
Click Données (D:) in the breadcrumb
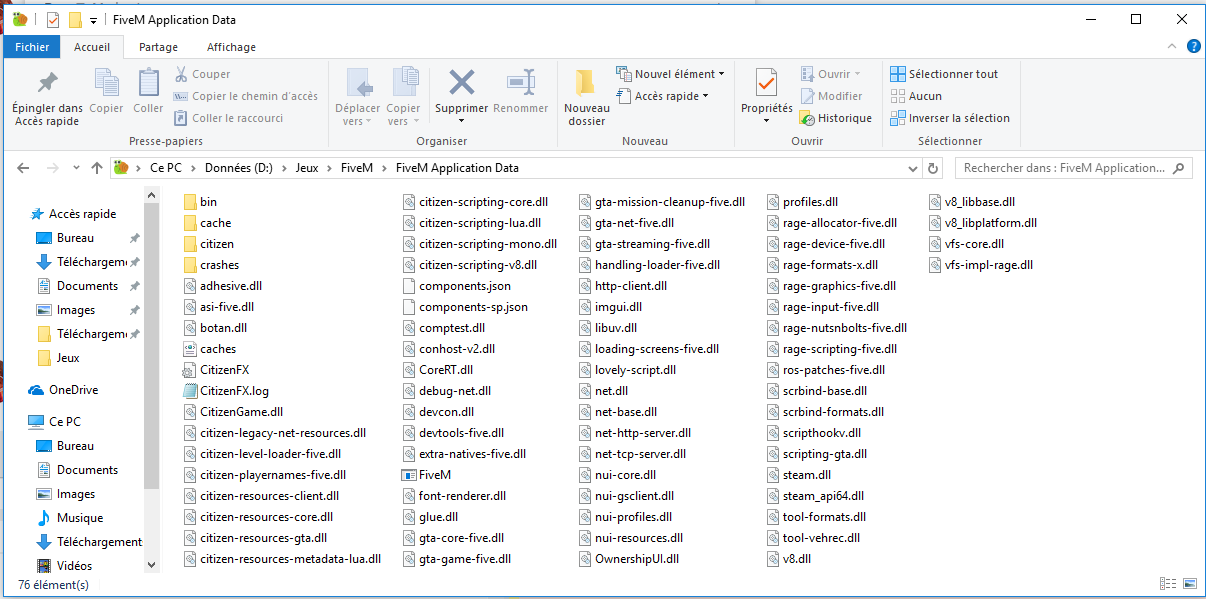238,168
